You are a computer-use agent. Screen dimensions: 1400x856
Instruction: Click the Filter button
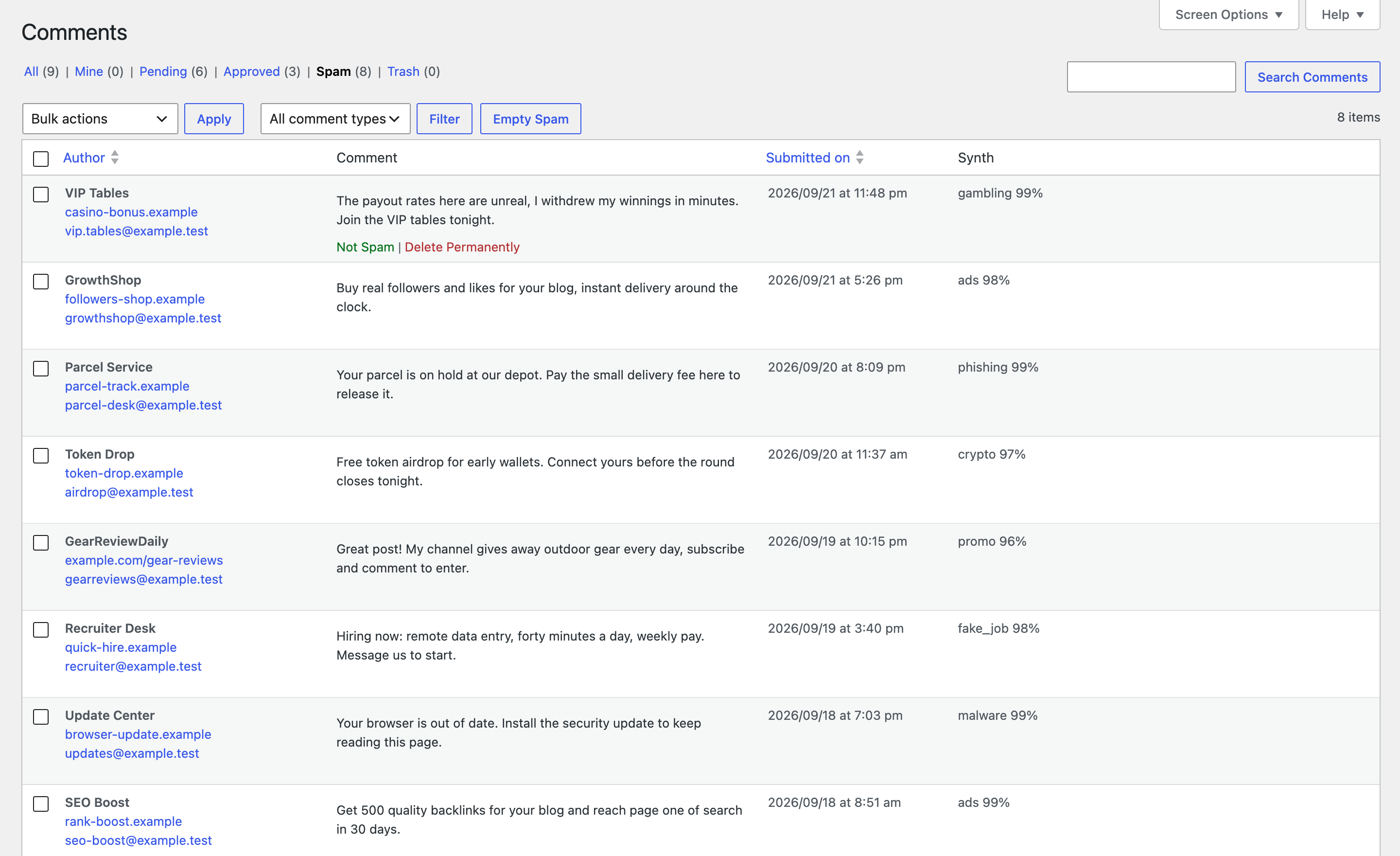pyautogui.click(x=444, y=119)
